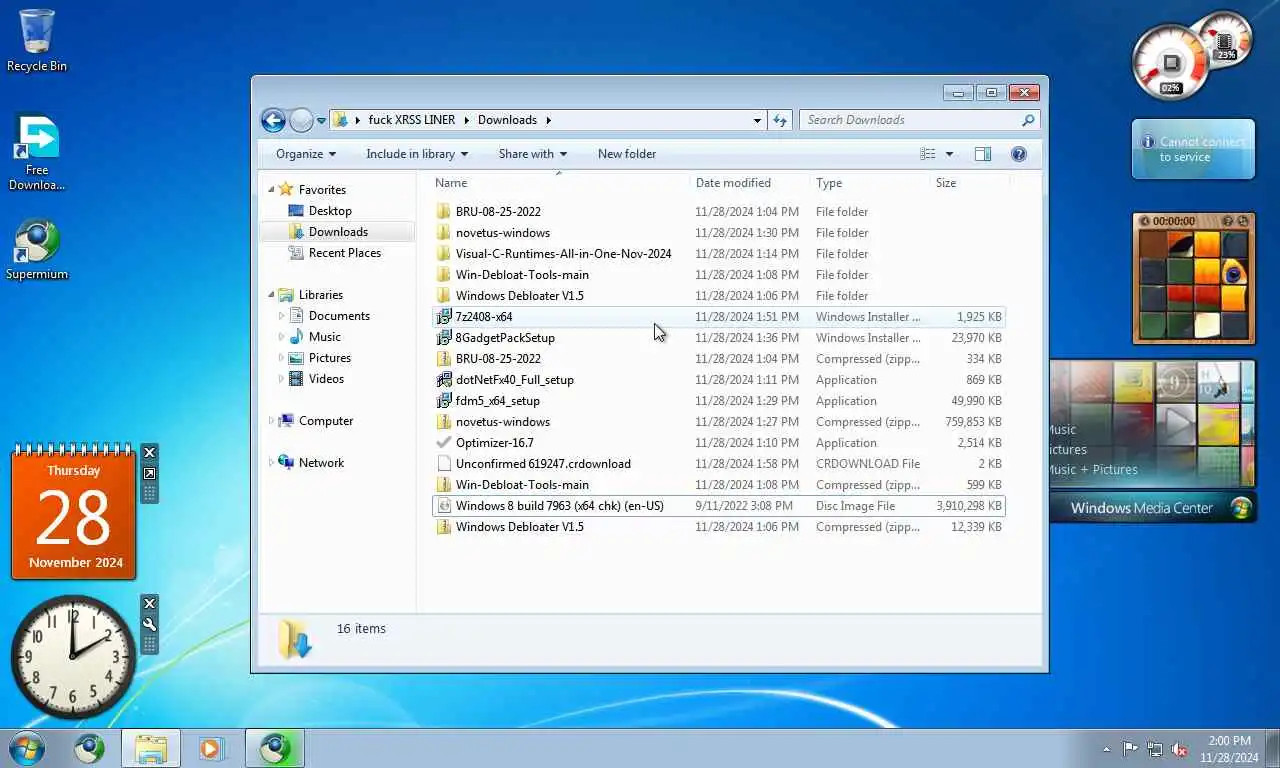Collapse the Libraries tree section
The image size is (1280, 768).
(x=271, y=294)
